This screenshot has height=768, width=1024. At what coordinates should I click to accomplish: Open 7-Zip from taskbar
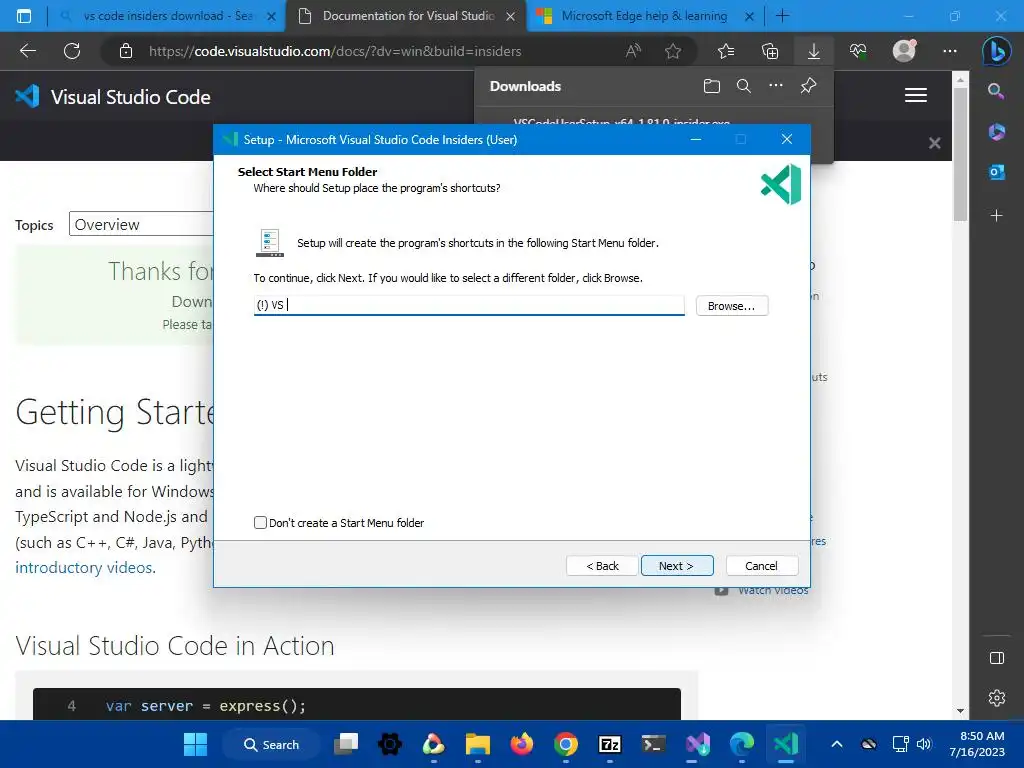point(609,744)
